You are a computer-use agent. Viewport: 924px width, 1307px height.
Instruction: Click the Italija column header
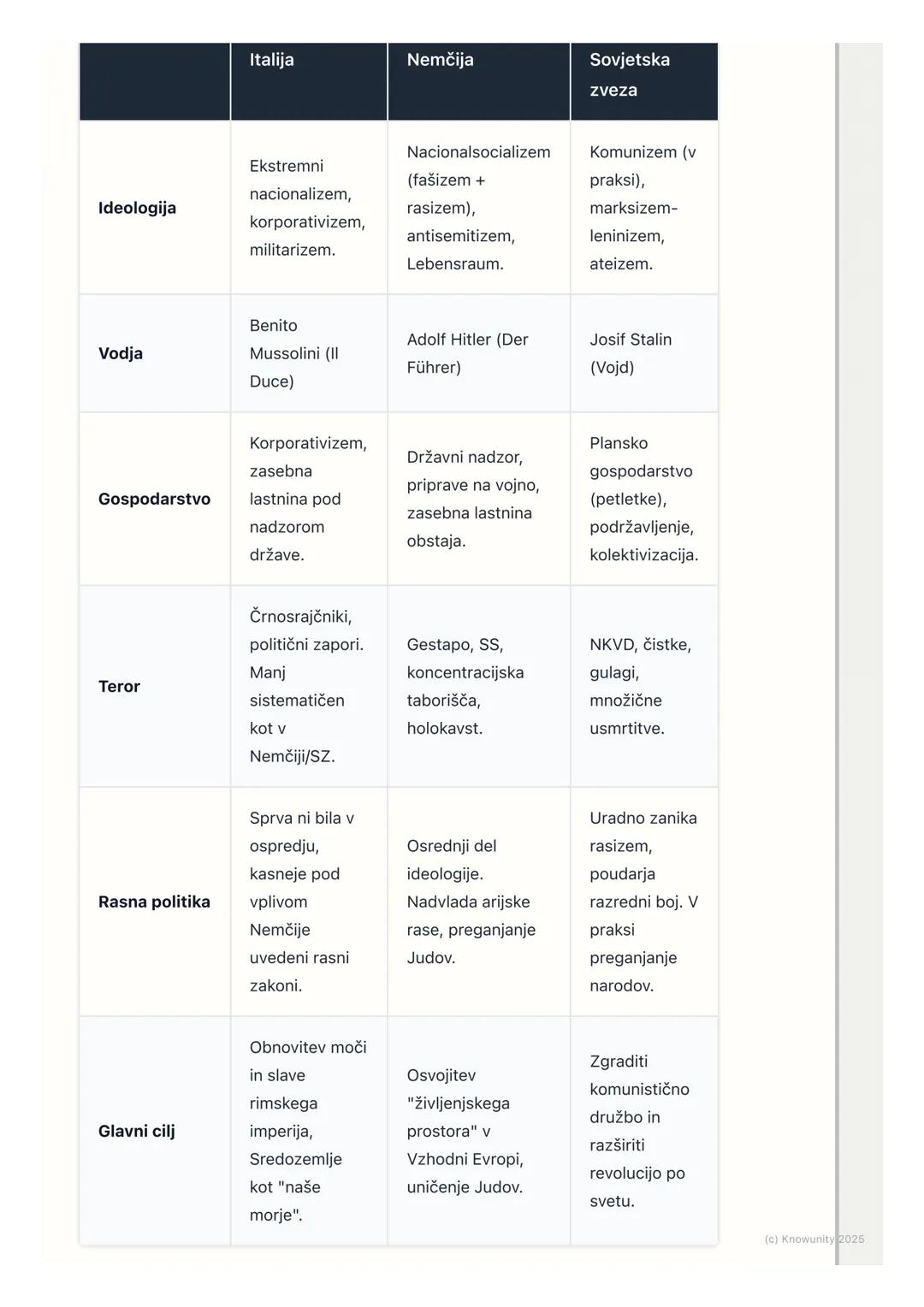(x=272, y=60)
